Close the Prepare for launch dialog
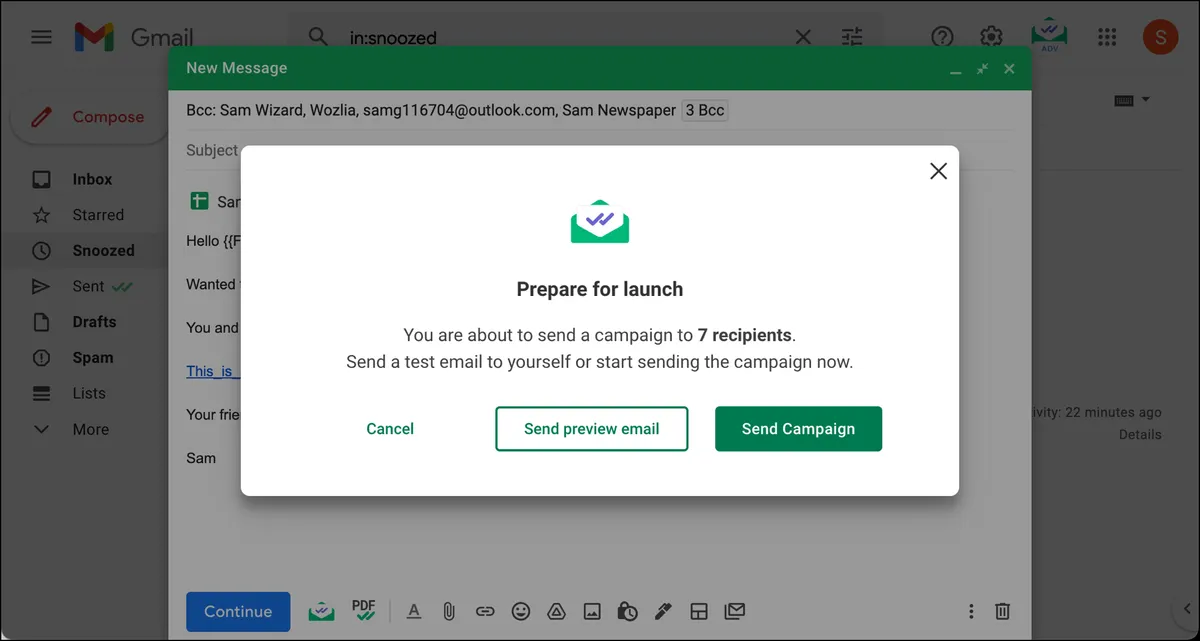This screenshot has height=641, width=1200. click(938, 171)
